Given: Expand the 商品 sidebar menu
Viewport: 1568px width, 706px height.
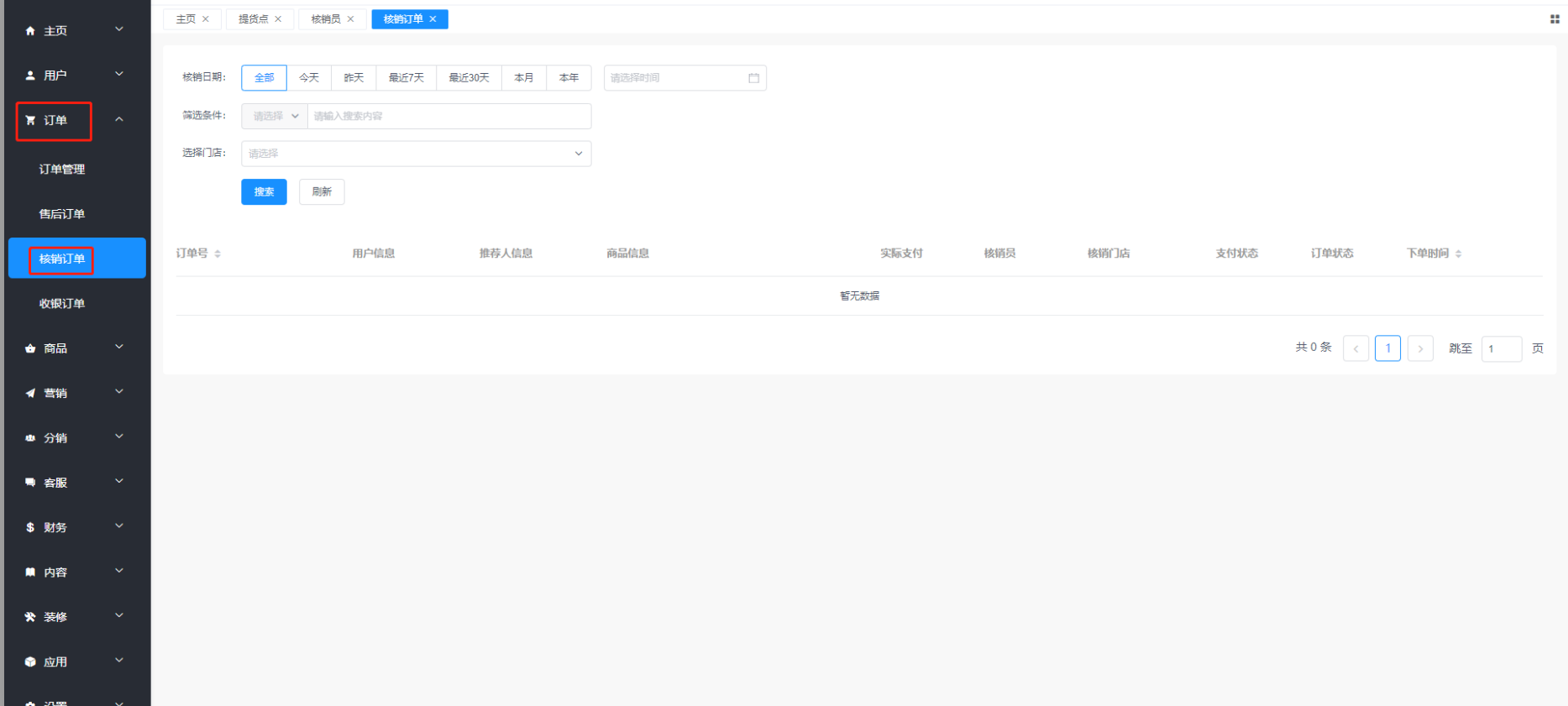Looking at the screenshot, I should pos(74,348).
